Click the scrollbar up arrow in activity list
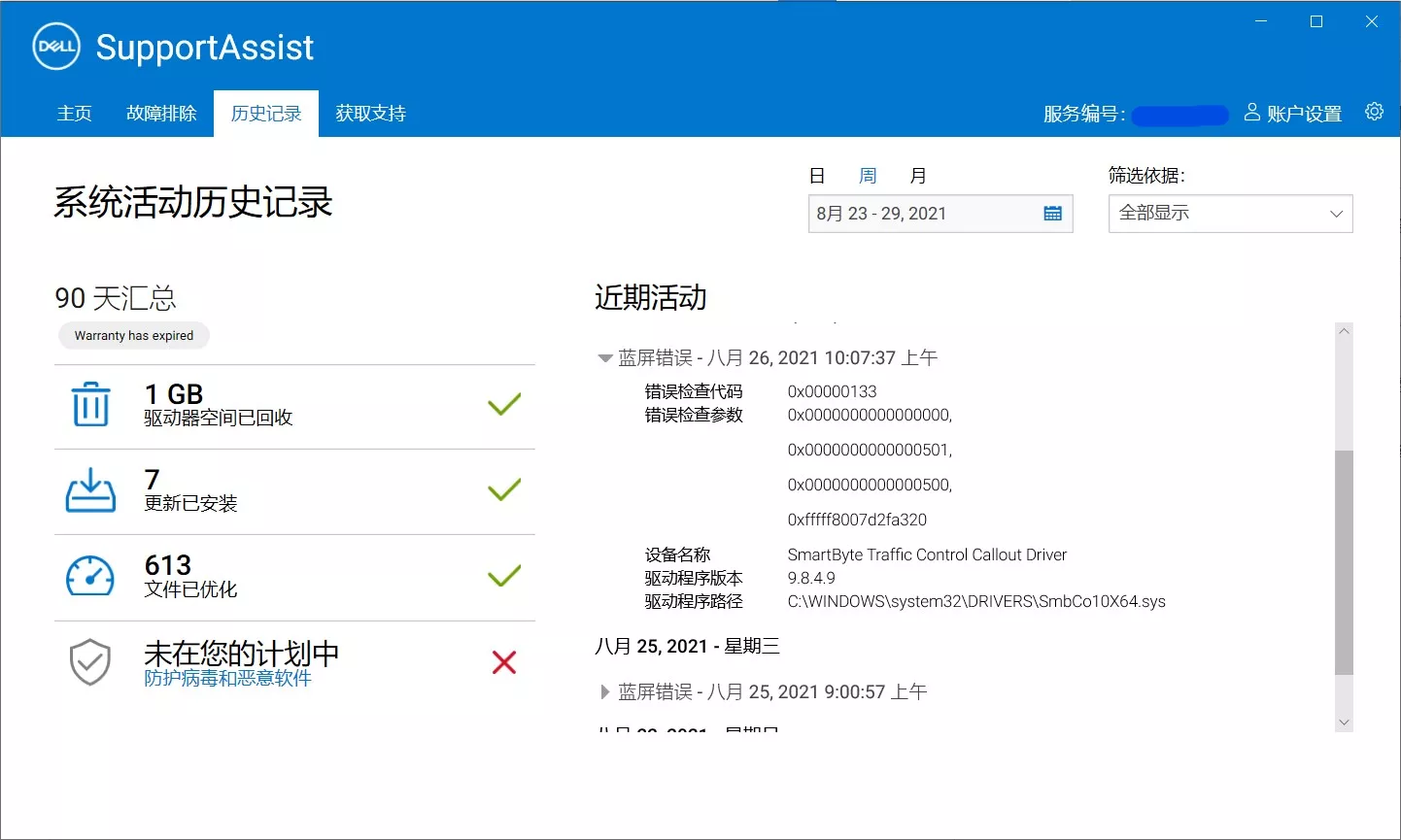This screenshot has width=1401, height=840. click(1344, 331)
